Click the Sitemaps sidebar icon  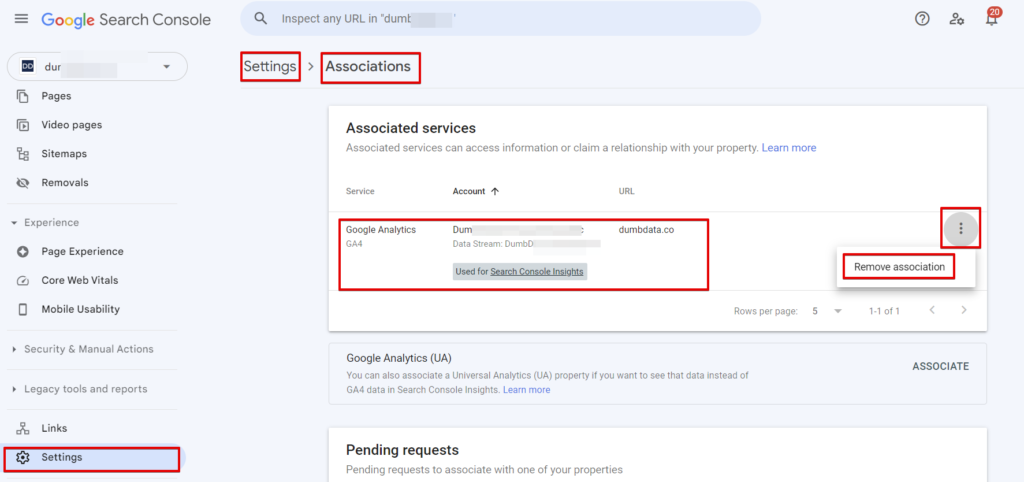23,154
